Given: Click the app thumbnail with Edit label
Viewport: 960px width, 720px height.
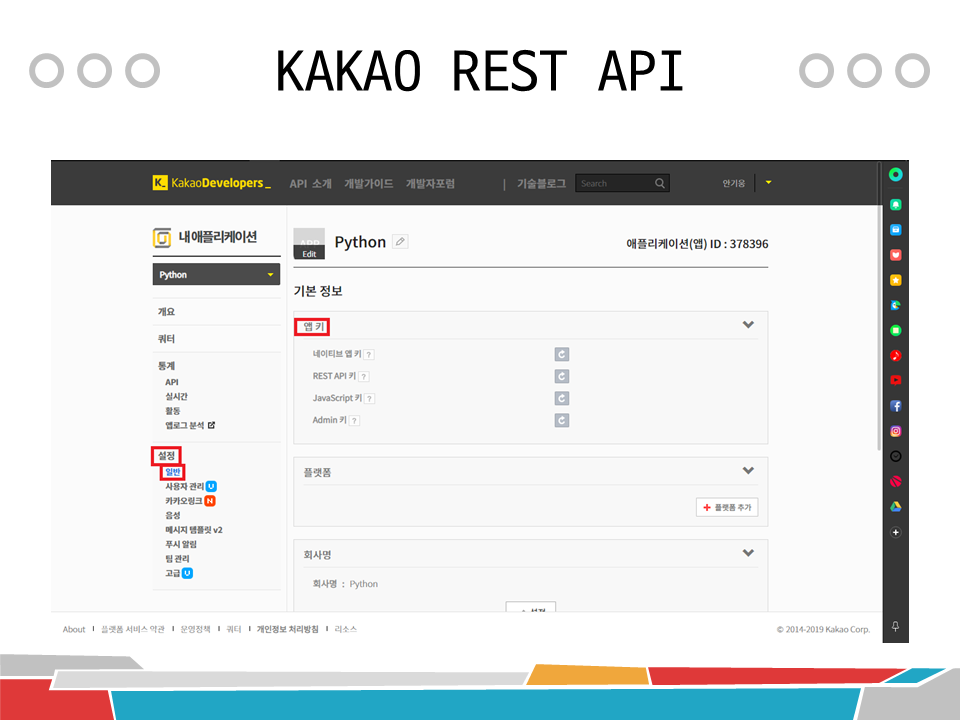Looking at the screenshot, I should (x=309, y=244).
